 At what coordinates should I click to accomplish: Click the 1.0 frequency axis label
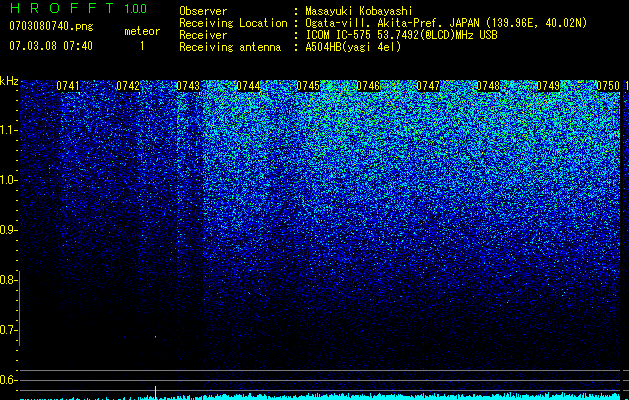tap(8, 180)
